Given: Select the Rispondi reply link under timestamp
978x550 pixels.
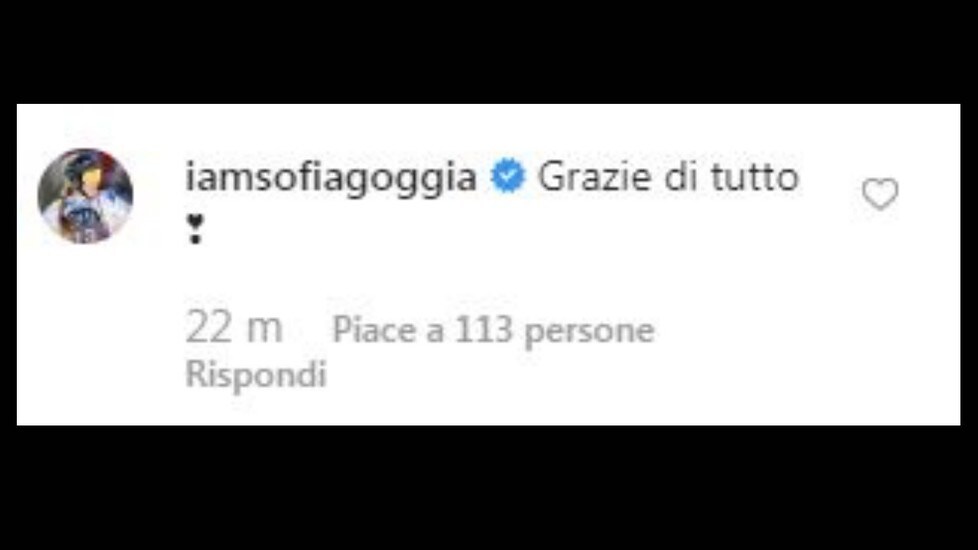Looking at the screenshot, I should 256,375.
